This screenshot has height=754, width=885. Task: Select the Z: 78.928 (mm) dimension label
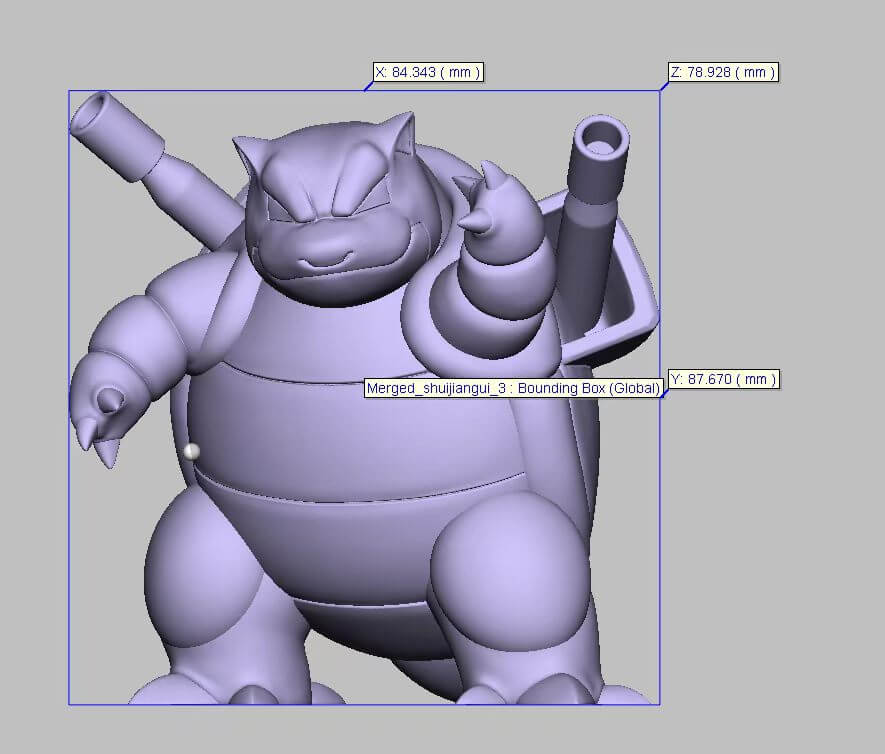coord(723,72)
